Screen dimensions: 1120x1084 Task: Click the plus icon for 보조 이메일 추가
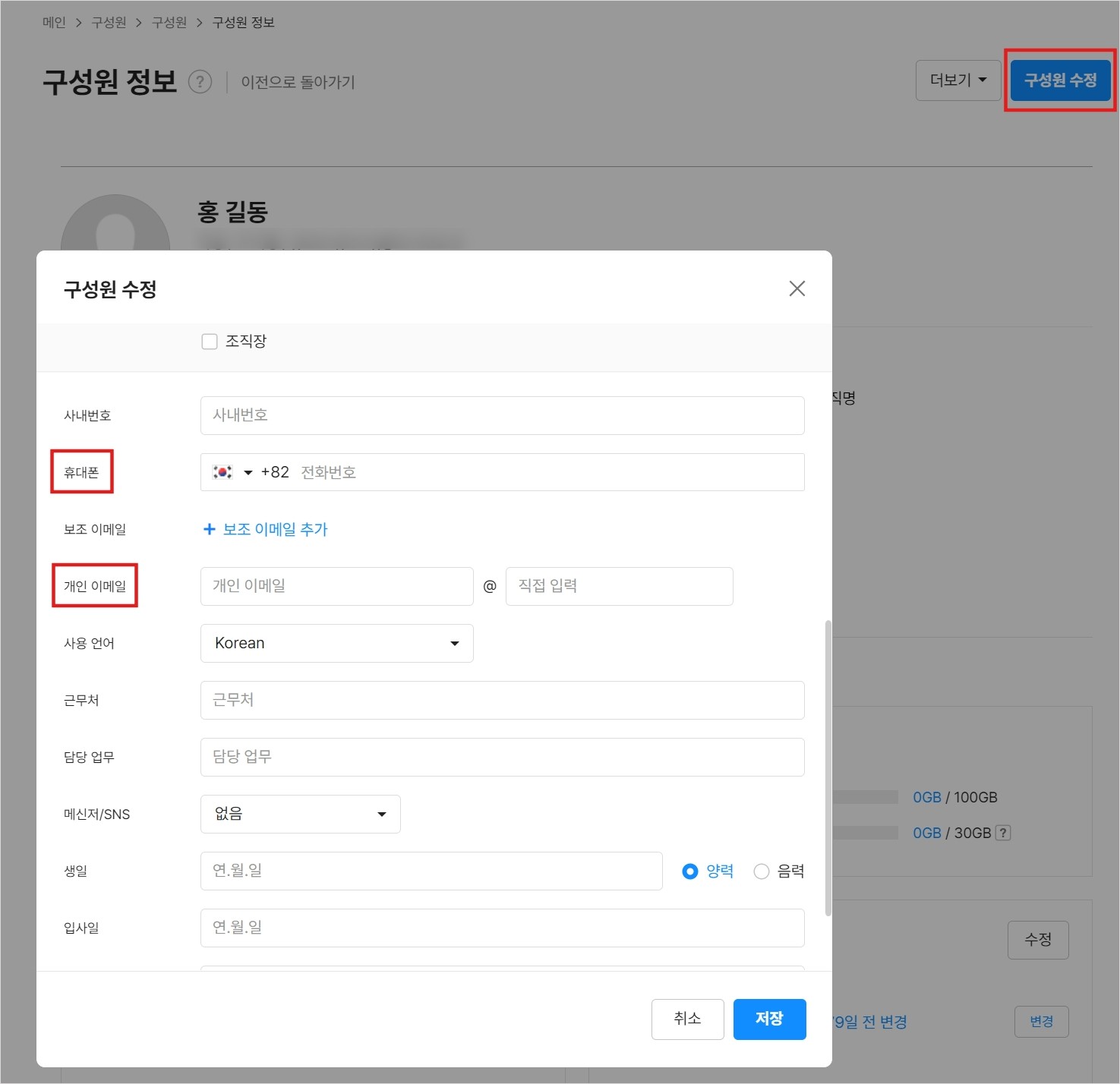point(210,529)
